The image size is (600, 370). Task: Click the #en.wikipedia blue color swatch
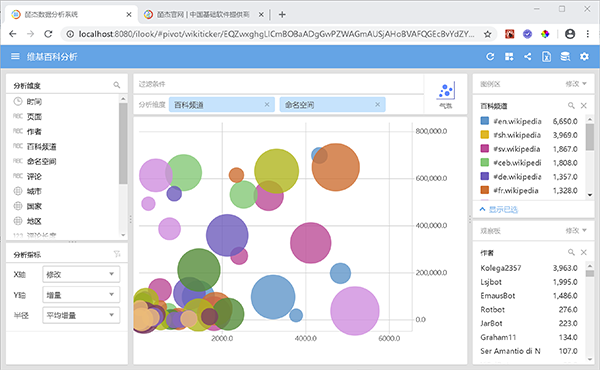(484, 121)
